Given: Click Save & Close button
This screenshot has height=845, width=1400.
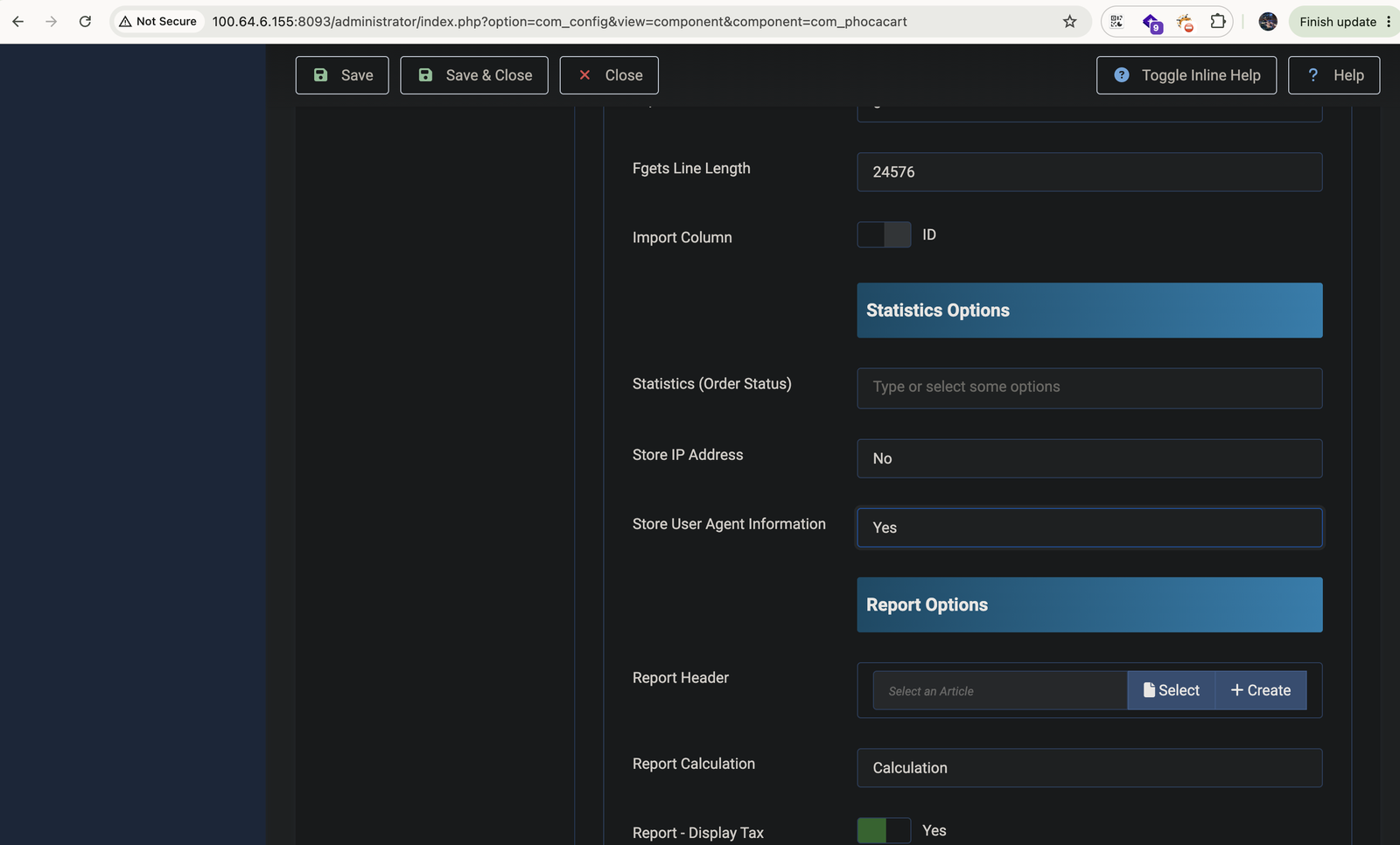Looking at the screenshot, I should click(474, 75).
